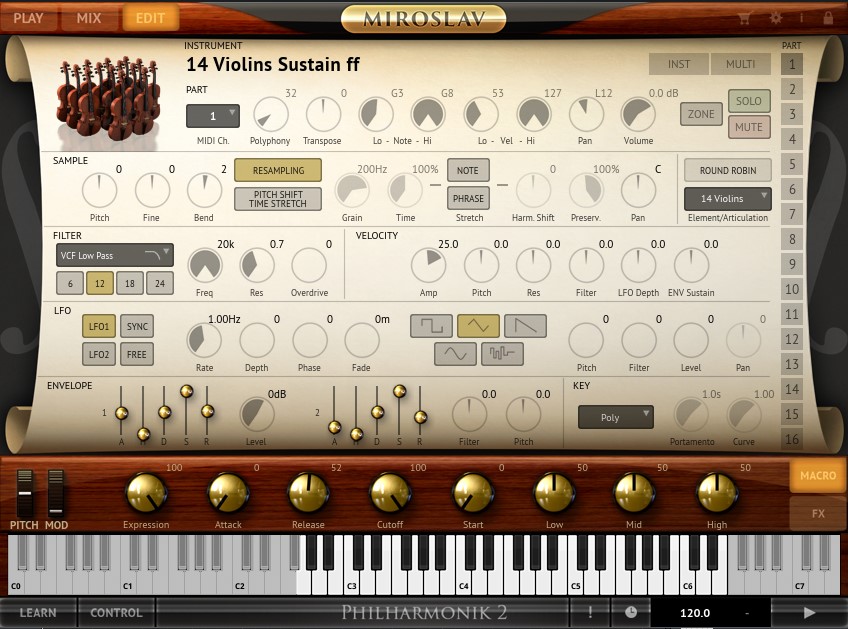Viewport: 848px width, 629px height.
Task: Switch to the MIX tab
Action: pos(89,18)
